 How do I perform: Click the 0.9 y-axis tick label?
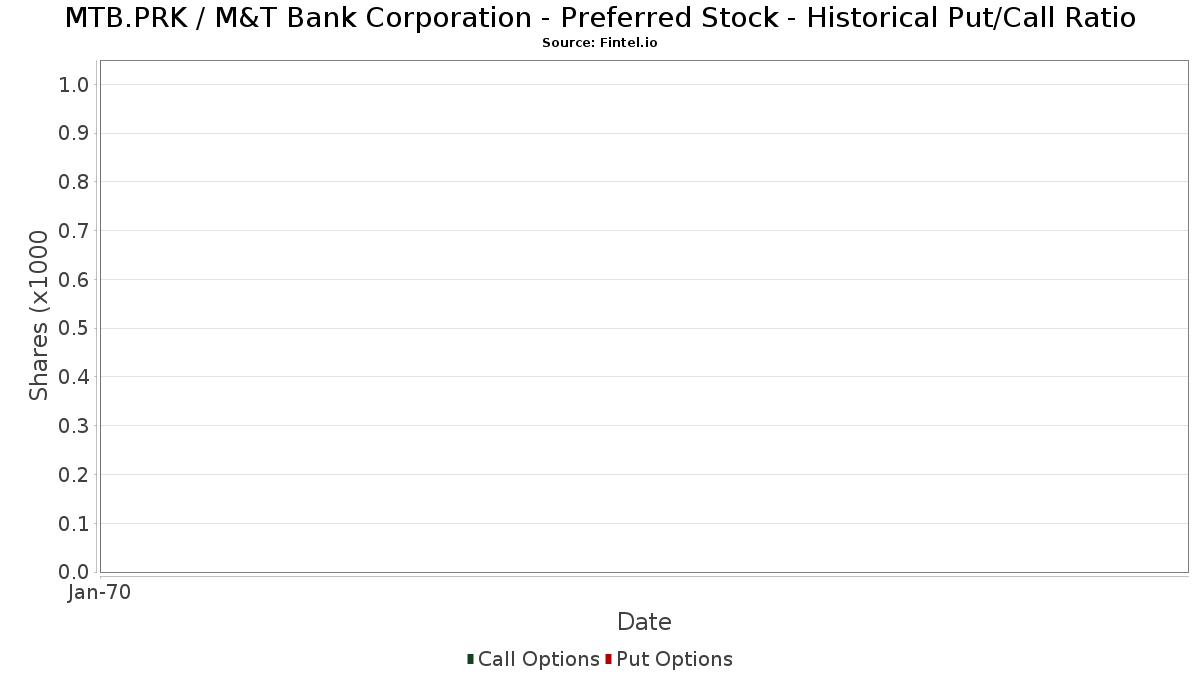click(74, 134)
